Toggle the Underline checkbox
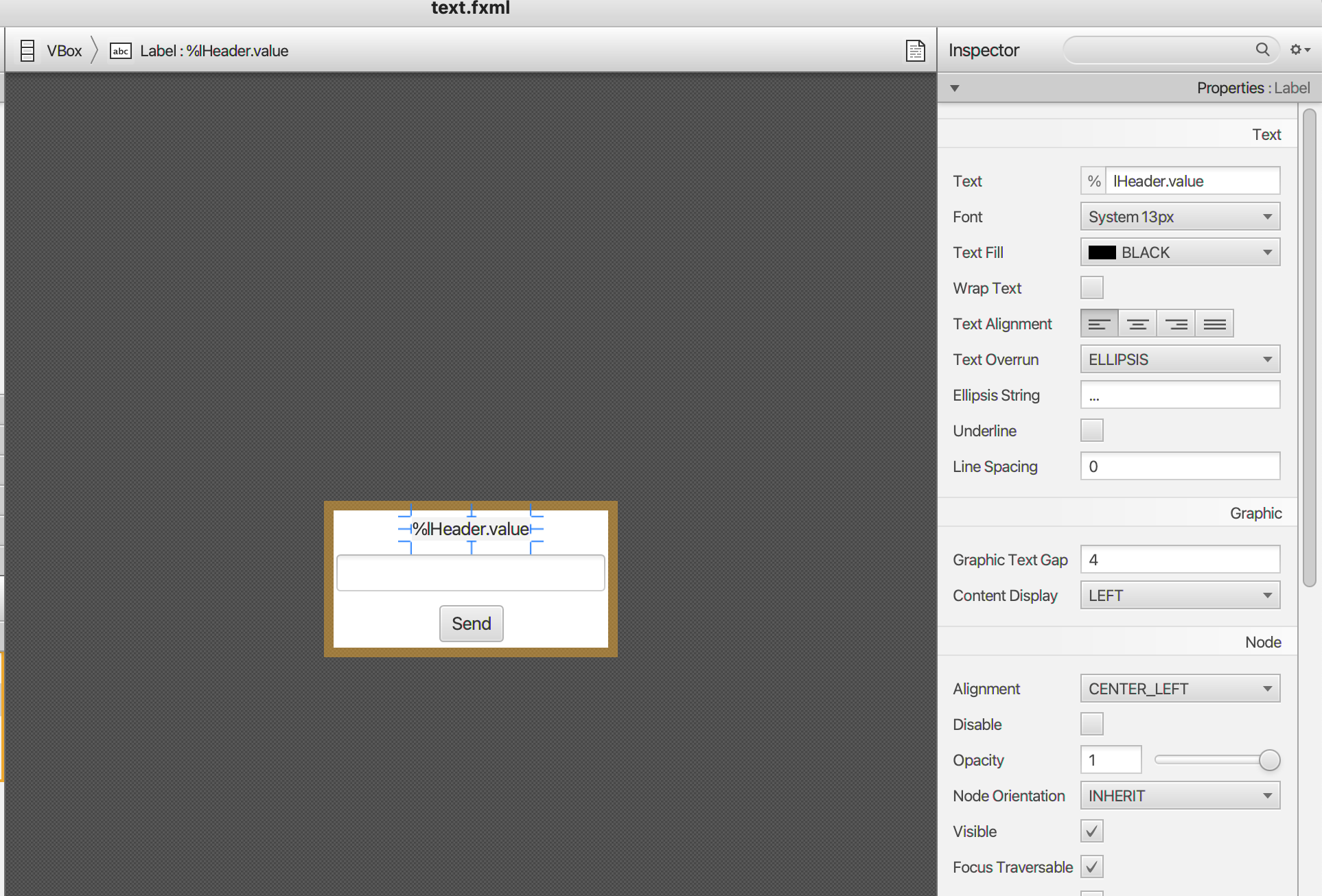The width and height of the screenshot is (1322, 896). [x=1091, y=431]
